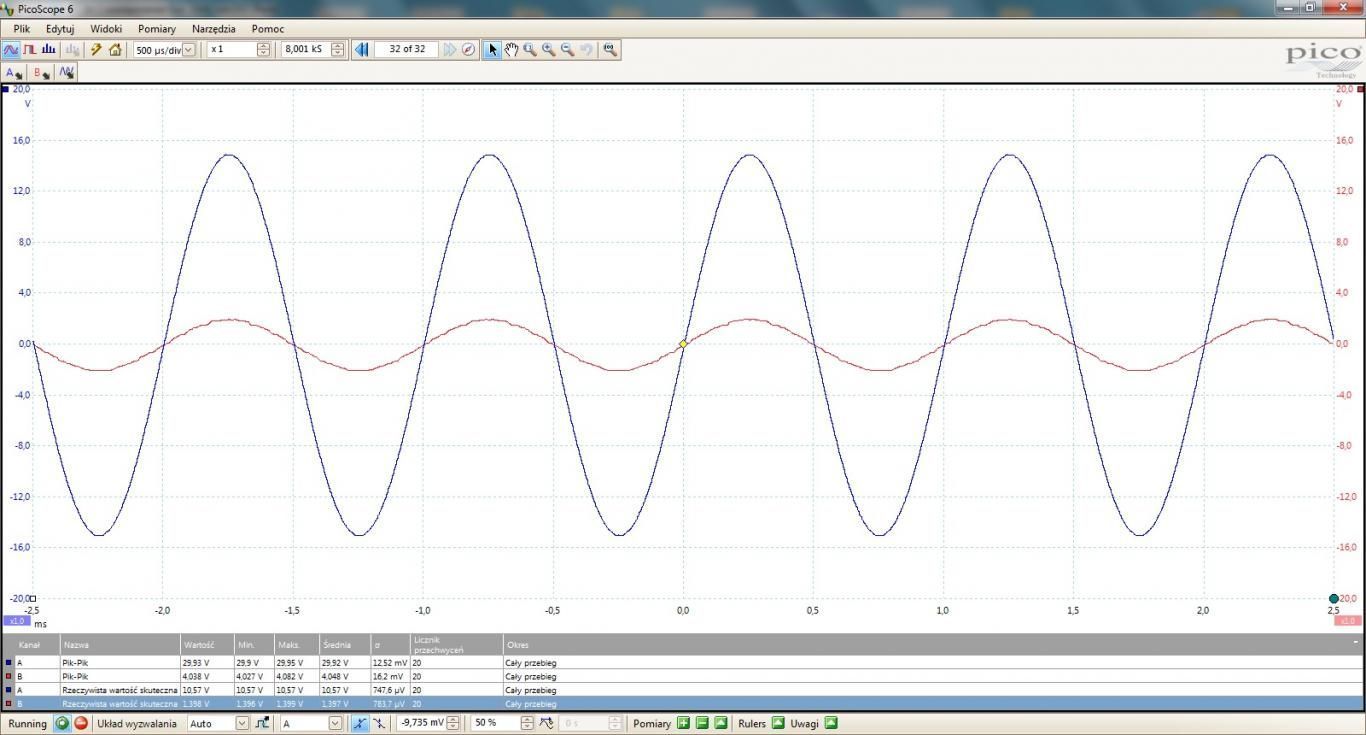Select Scope Mode waveform icon
This screenshot has width=1366, height=735.
10,49
